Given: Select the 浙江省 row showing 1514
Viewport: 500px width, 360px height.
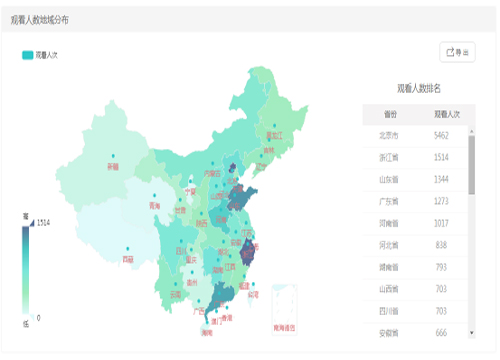Looking at the screenshot, I should 415,158.
